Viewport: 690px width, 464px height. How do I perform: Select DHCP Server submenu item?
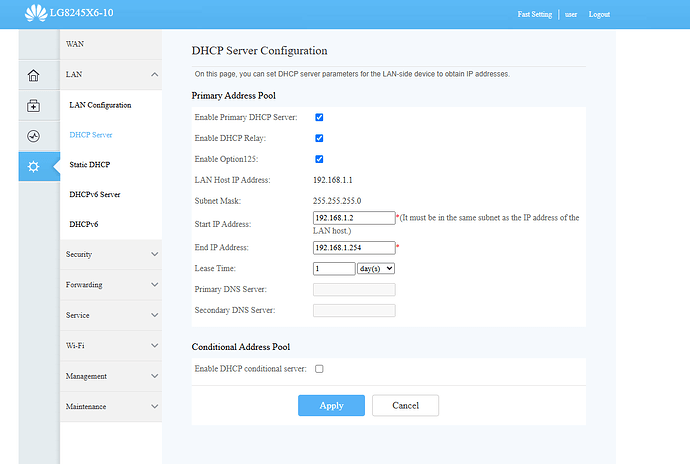point(91,135)
